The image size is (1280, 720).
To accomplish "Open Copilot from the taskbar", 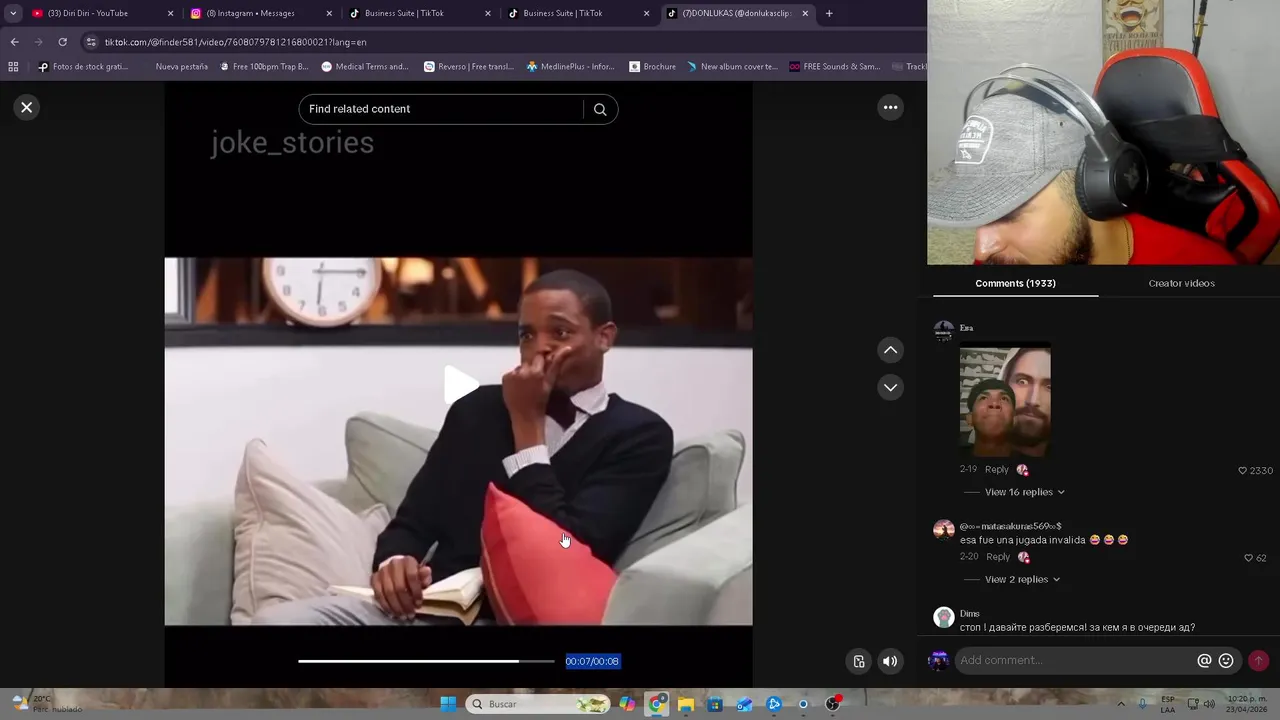I will coord(627,704).
